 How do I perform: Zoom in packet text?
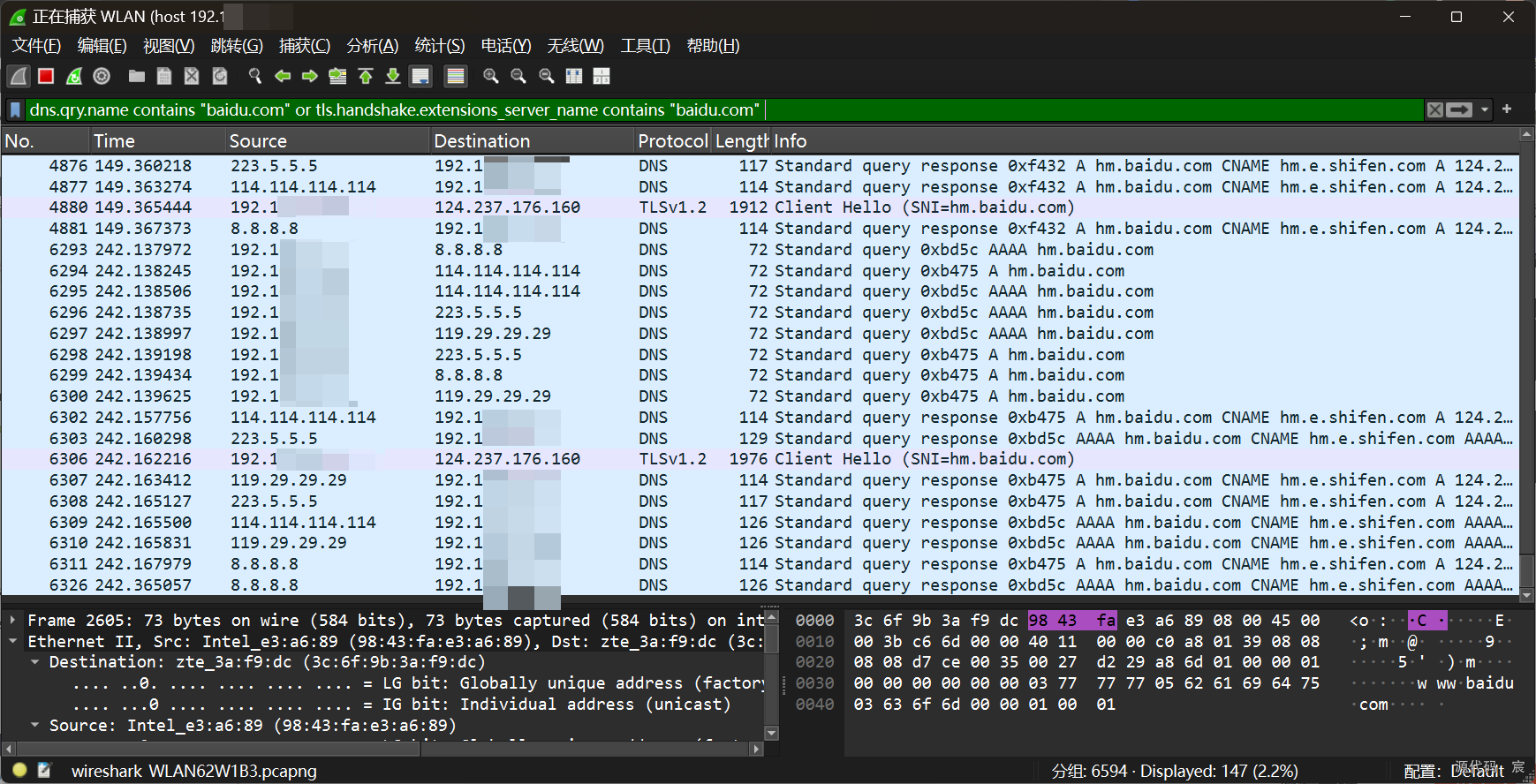[x=491, y=76]
